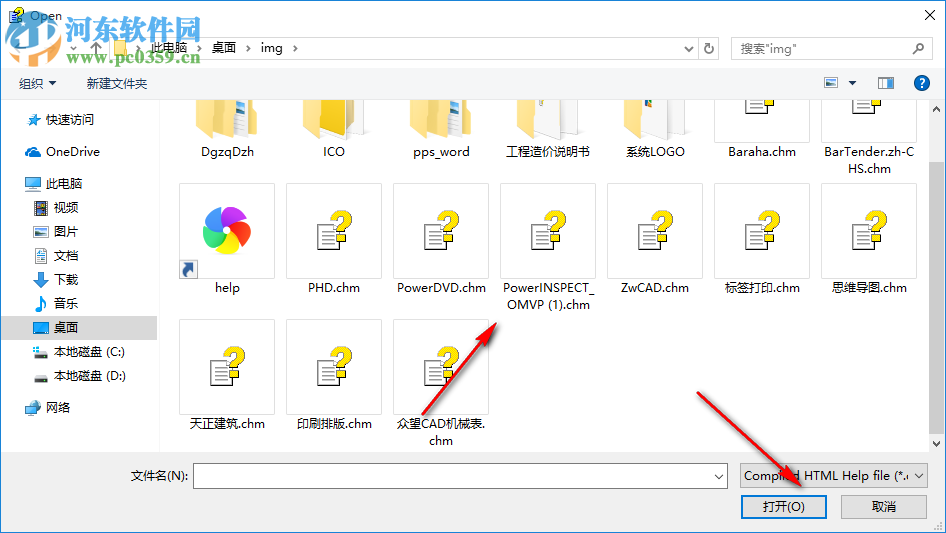This screenshot has width=946, height=533.
Task: Select the PowerDVD.chm file icon
Action: click(441, 231)
